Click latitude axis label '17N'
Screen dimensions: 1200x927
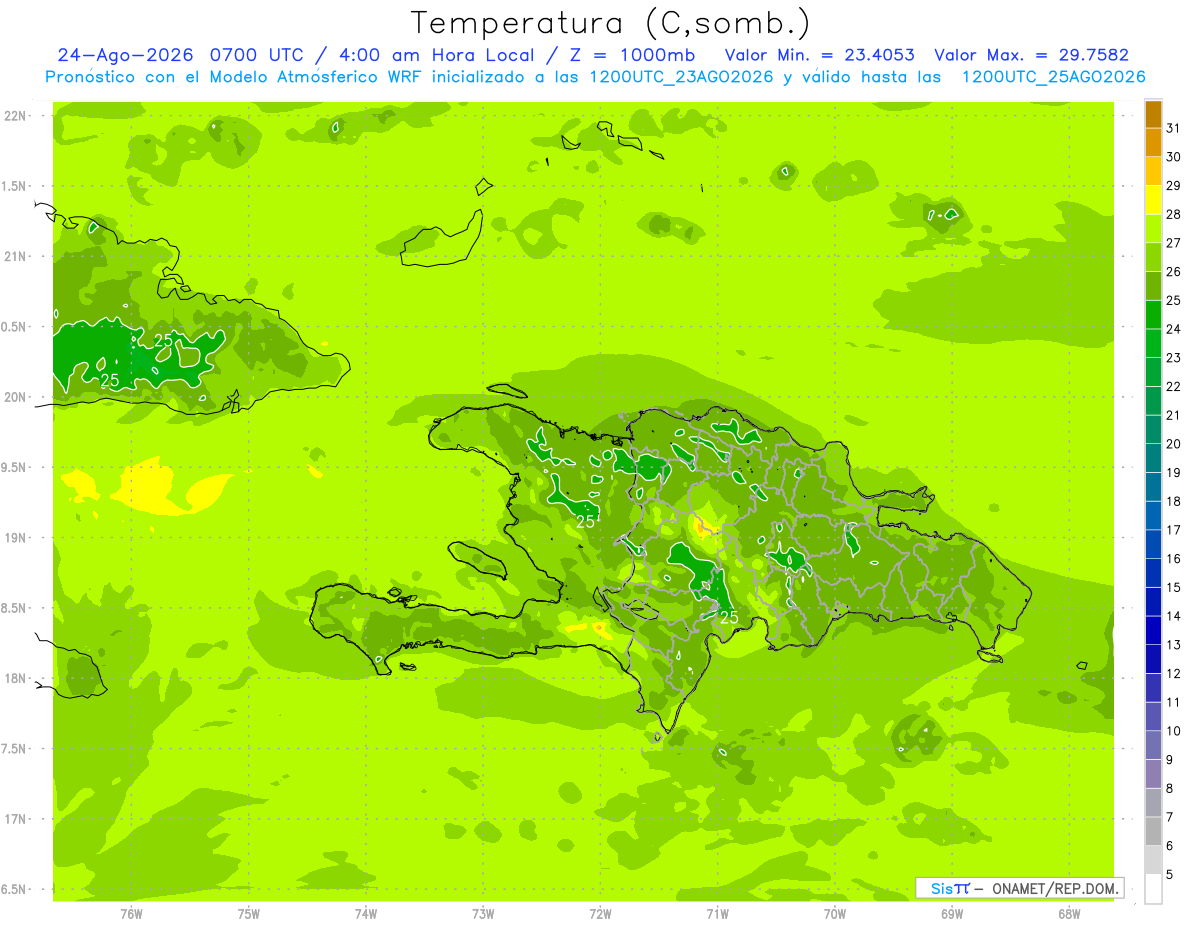pyautogui.click(x=17, y=819)
